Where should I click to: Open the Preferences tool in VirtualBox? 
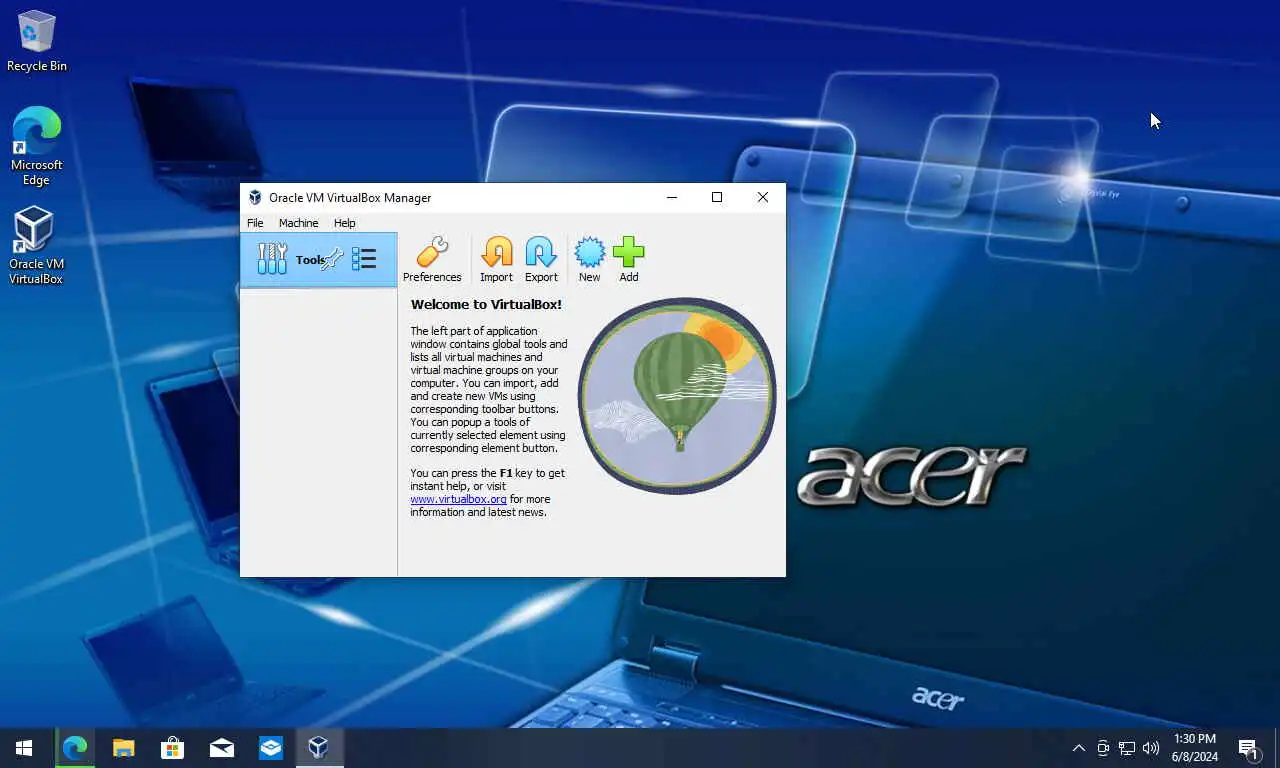tap(432, 260)
